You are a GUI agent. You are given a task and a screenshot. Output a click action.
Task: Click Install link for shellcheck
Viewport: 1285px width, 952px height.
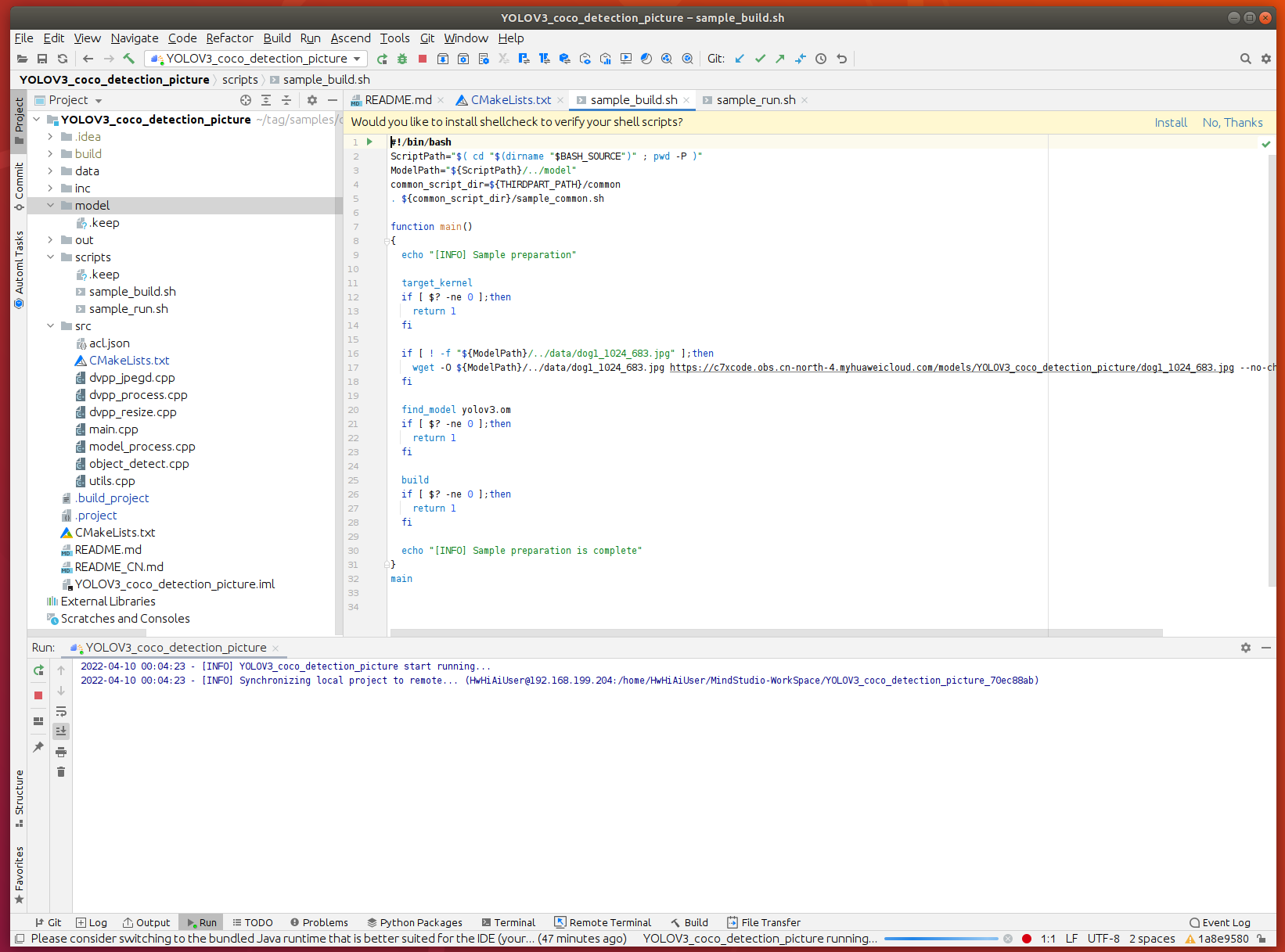(x=1170, y=123)
